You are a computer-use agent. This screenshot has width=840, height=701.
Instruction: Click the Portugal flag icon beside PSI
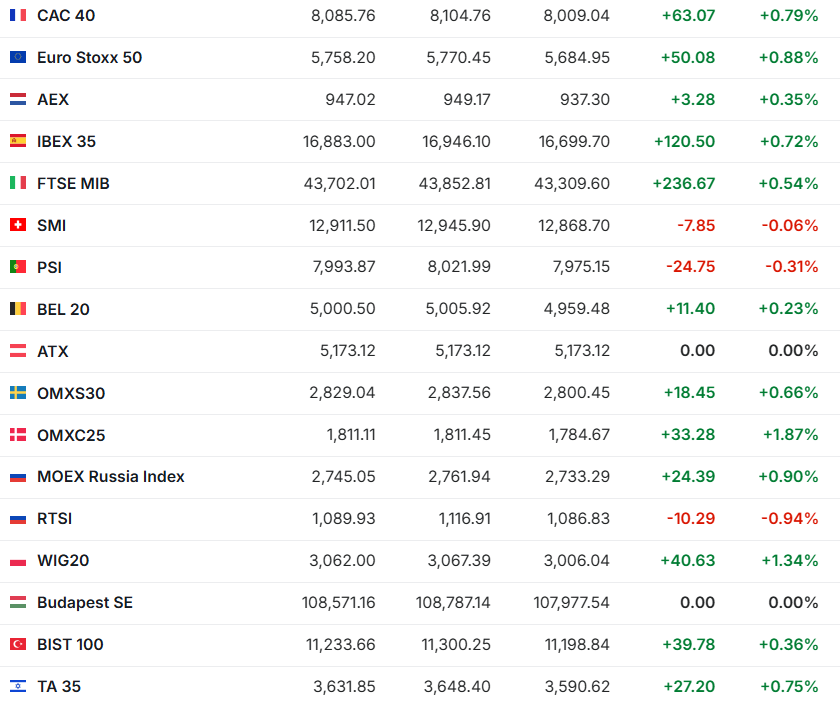[18, 268]
